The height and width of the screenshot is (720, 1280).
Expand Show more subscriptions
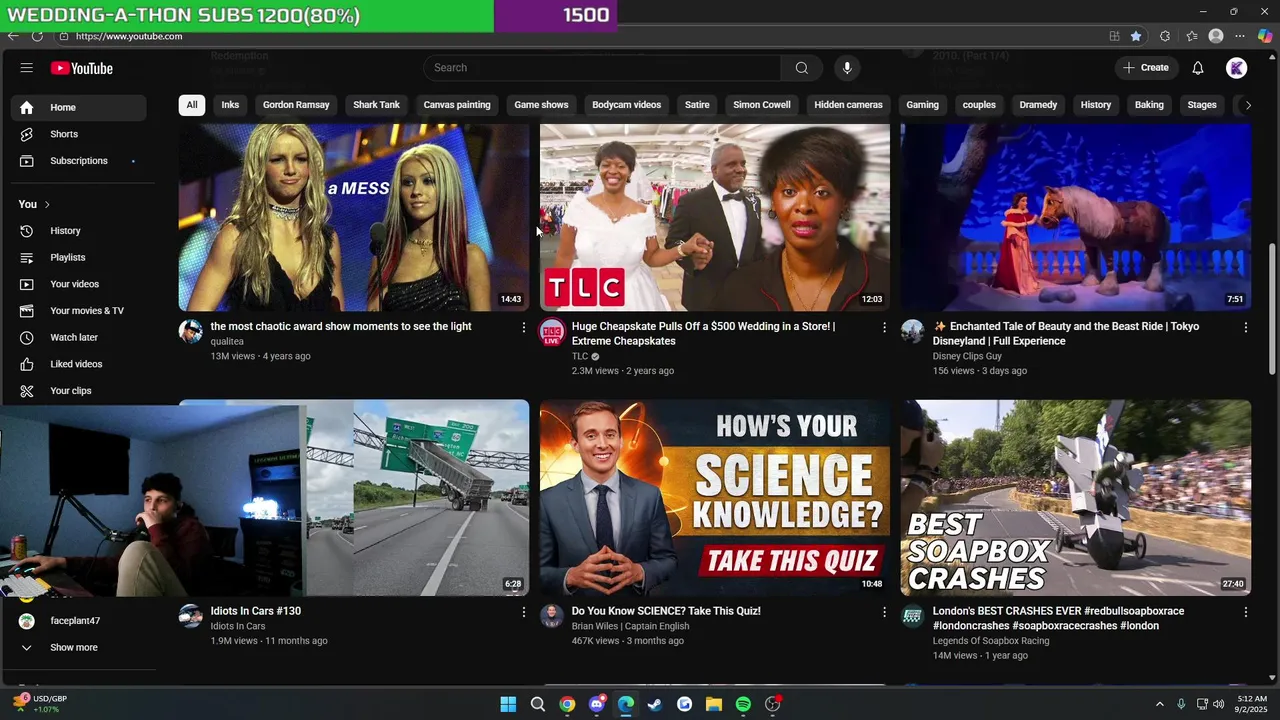tap(79, 647)
